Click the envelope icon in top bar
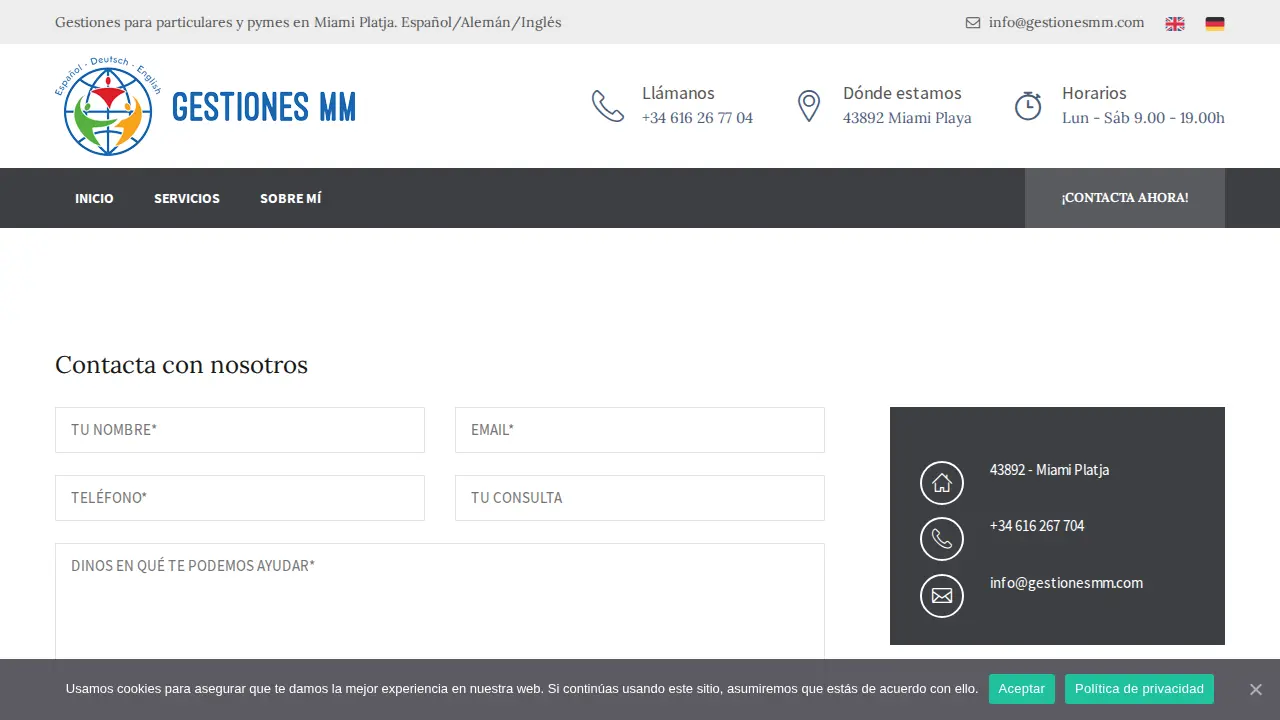The height and width of the screenshot is (720, 1280). tap(973, 23)
